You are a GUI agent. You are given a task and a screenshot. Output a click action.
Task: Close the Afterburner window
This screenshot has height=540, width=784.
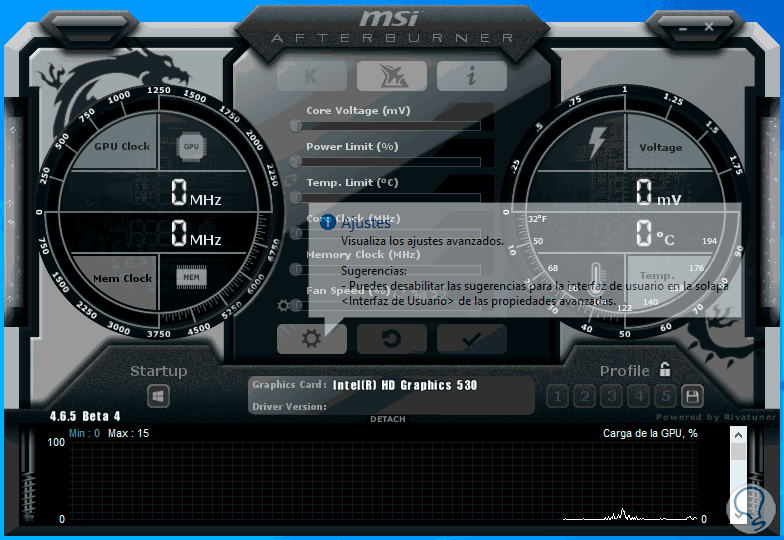(x=708, y=26)
